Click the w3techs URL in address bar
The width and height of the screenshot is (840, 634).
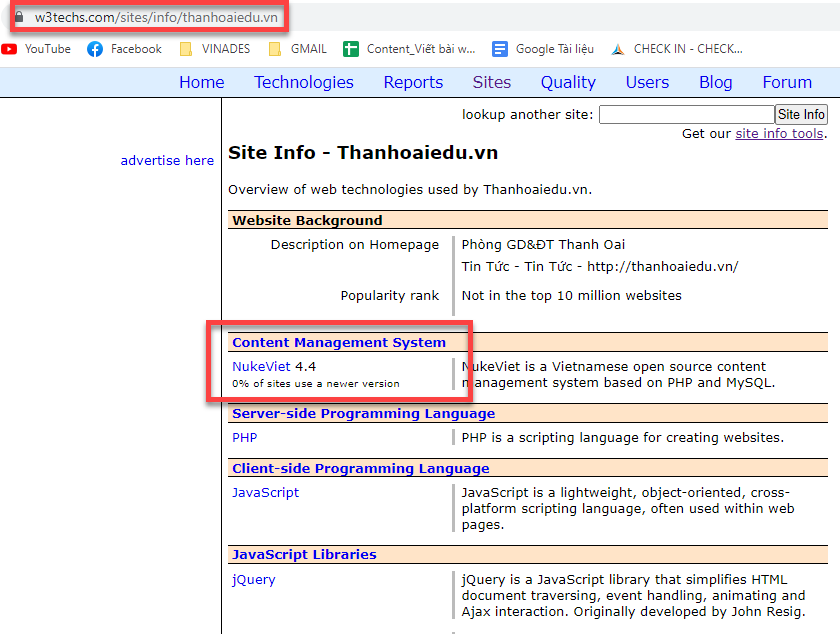click(x=156, y=17)
